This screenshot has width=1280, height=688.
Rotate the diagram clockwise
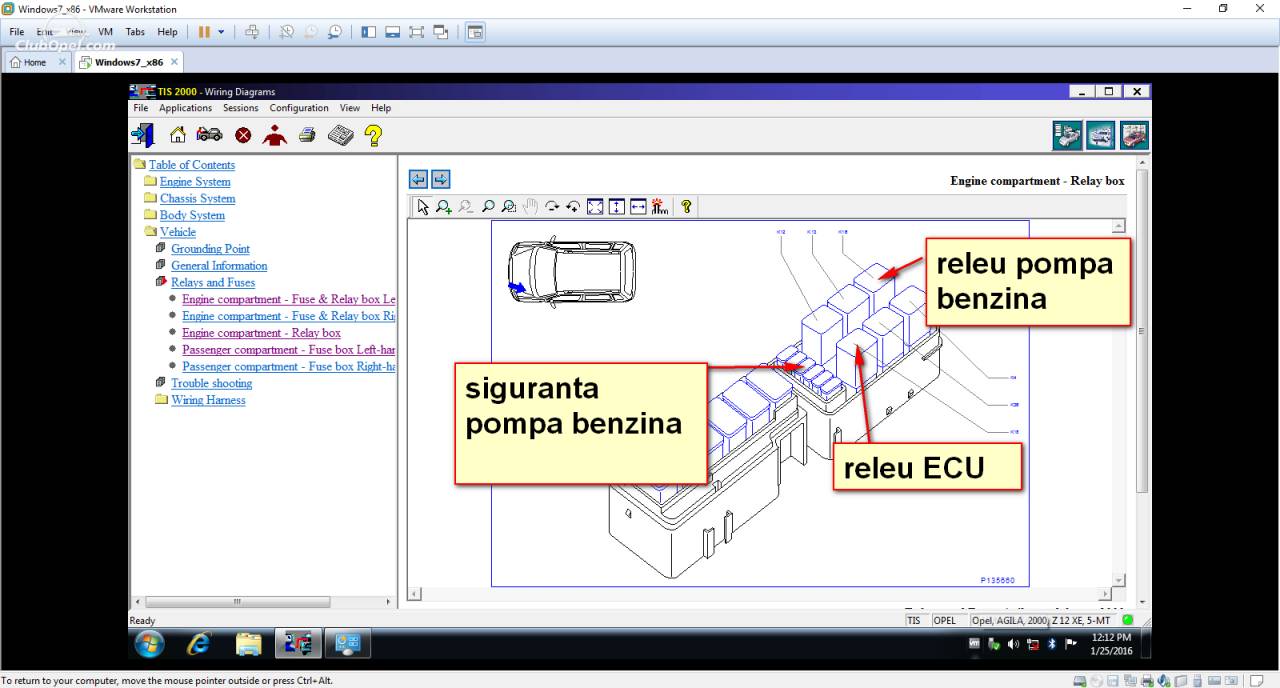[x=552, y=207]
